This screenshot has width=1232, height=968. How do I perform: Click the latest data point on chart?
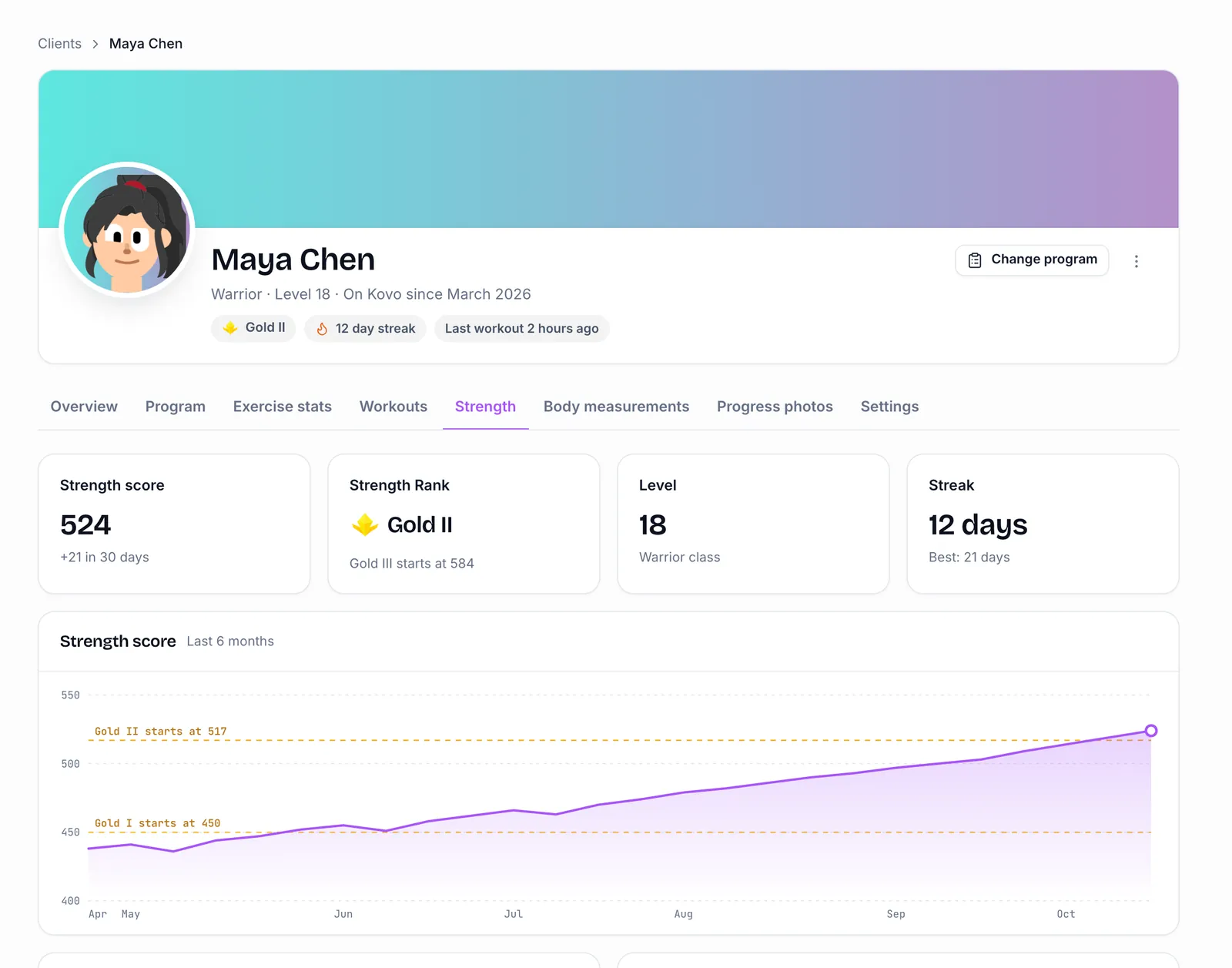(1150, 731)
